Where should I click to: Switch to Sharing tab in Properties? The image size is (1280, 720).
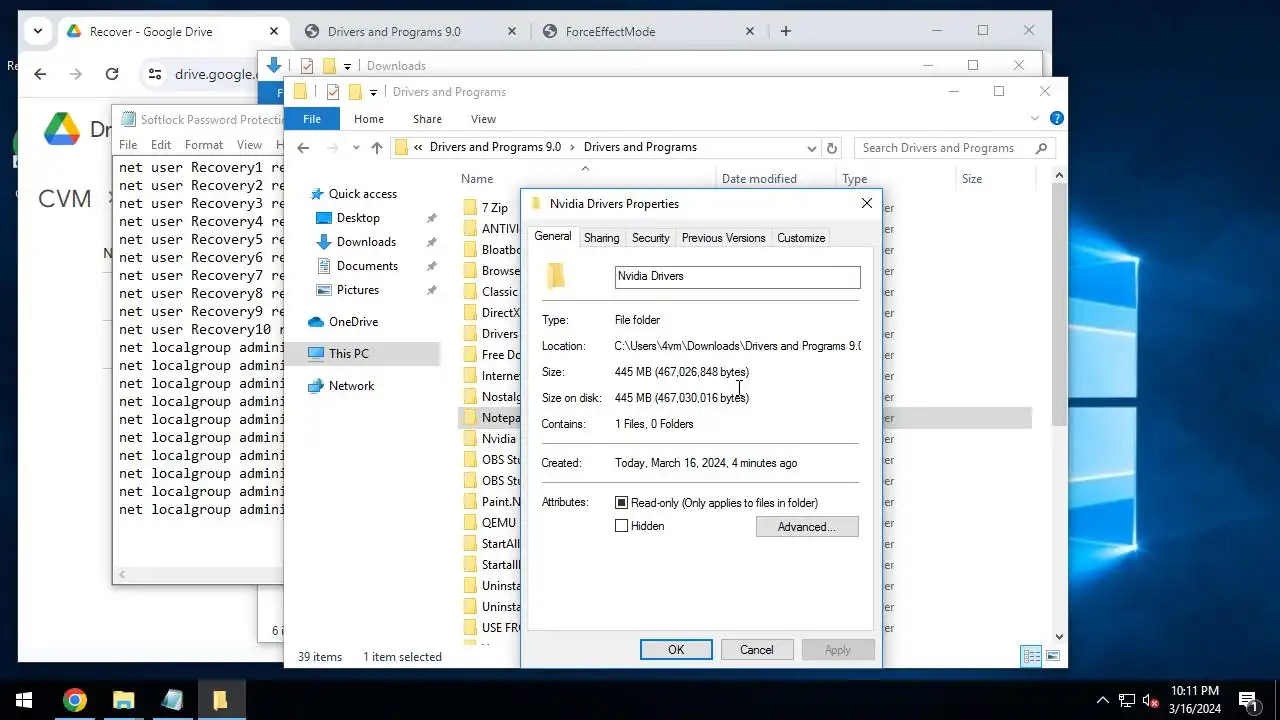601,238
